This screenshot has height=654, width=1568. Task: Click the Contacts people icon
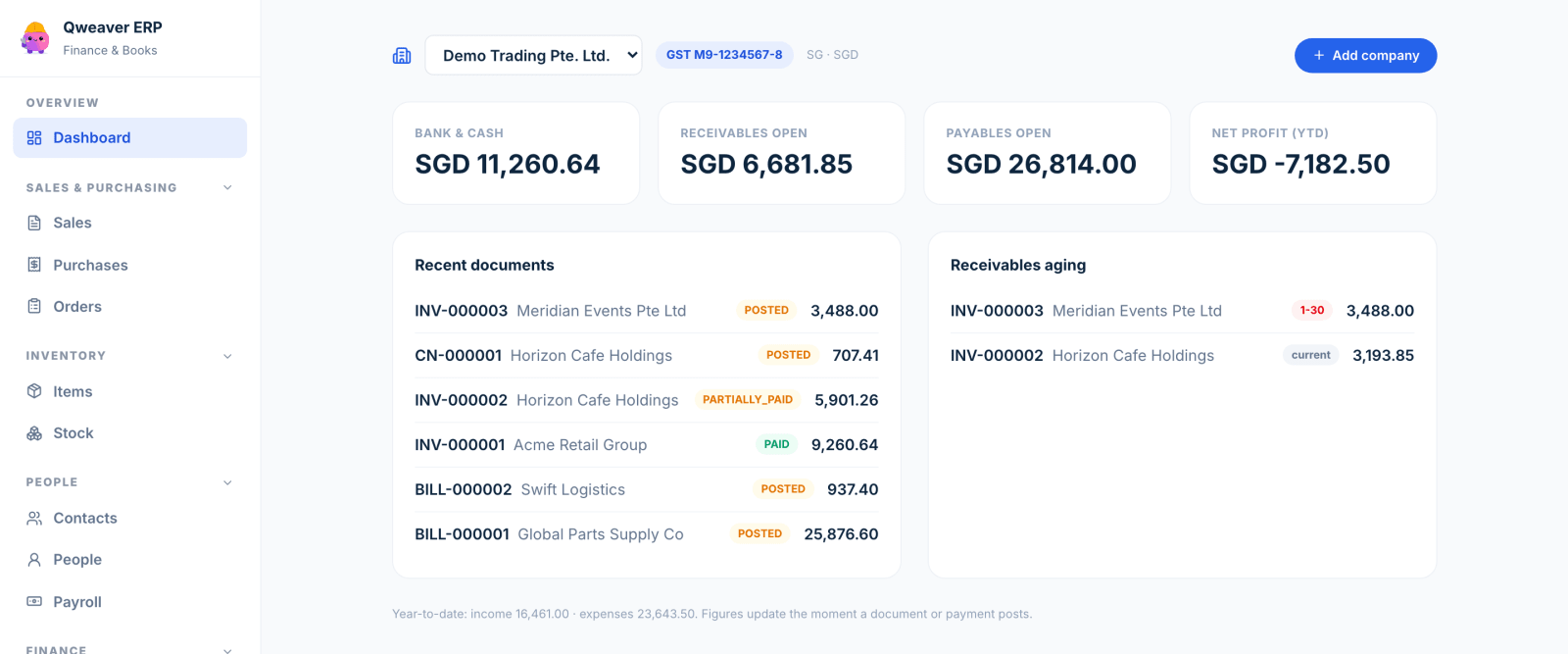tap(34, 518)
